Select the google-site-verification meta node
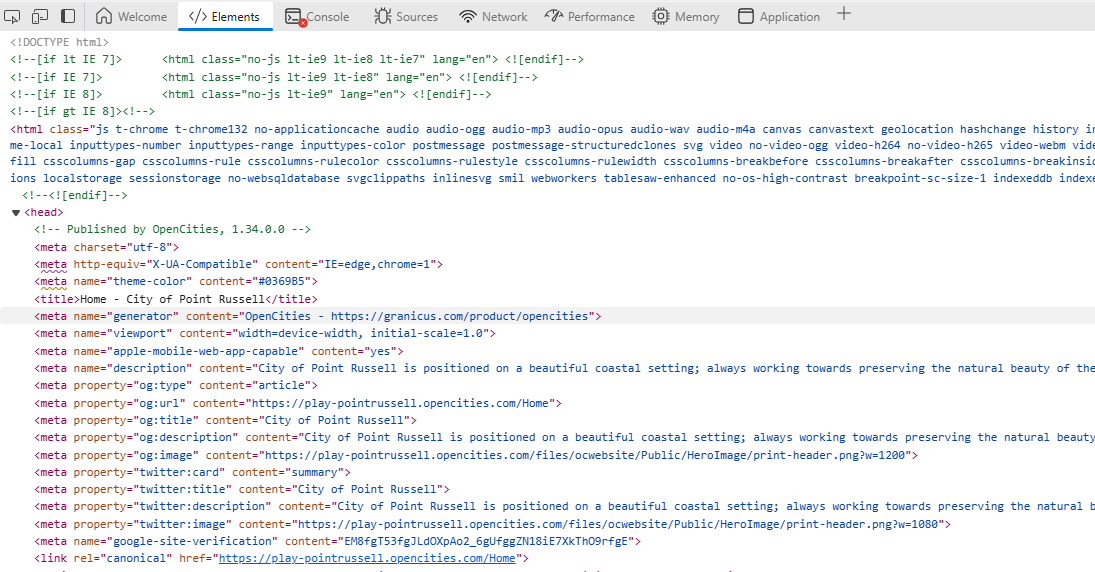Image resolution: width=1095 pixels, height=572 pixels. pos(338,541)
